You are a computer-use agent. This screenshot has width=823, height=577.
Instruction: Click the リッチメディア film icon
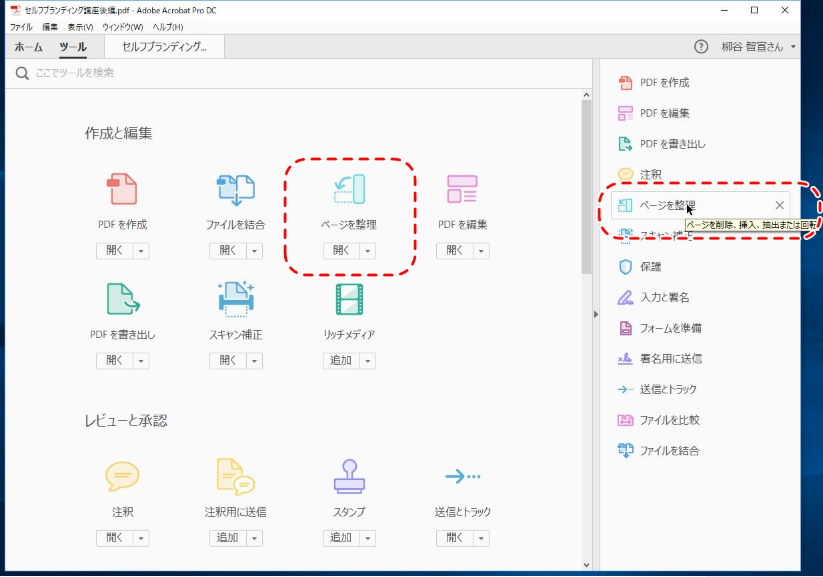pos(349,299)
